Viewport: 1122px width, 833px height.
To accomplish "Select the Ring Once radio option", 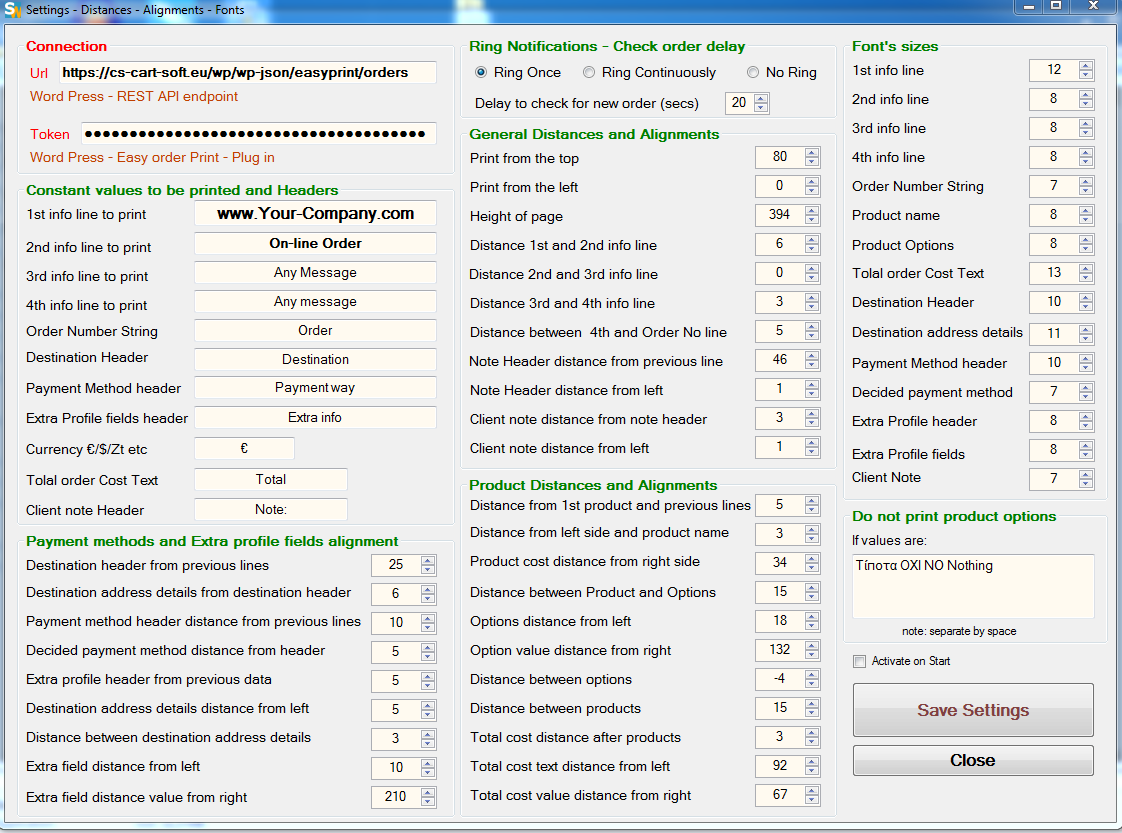I will (481, 73).
